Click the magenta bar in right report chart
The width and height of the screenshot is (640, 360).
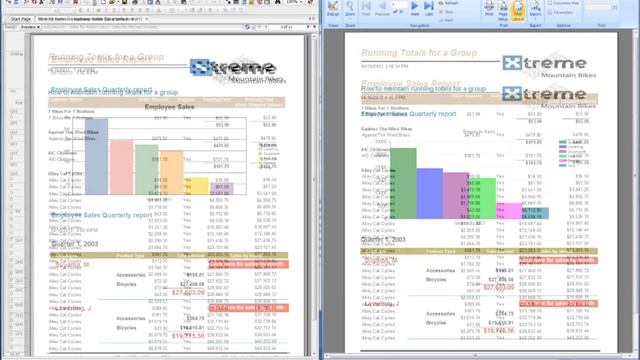pyautogui.click(x=509, y=211)
